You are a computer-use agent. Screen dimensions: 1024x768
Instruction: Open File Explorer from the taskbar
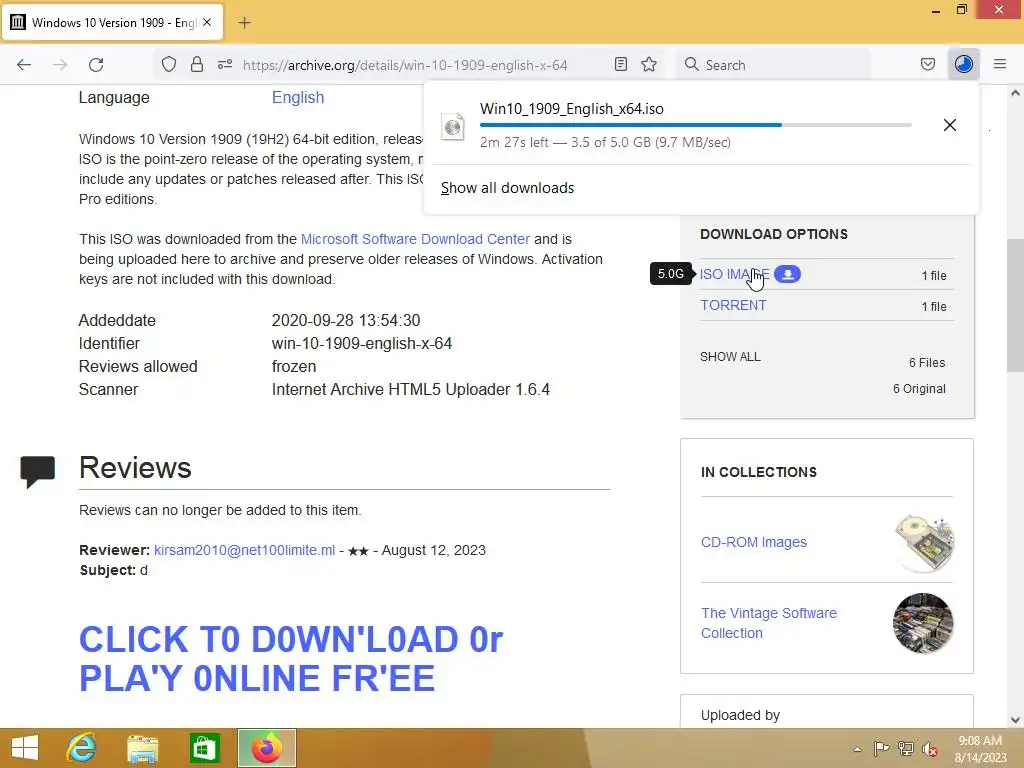pos(142,748)
